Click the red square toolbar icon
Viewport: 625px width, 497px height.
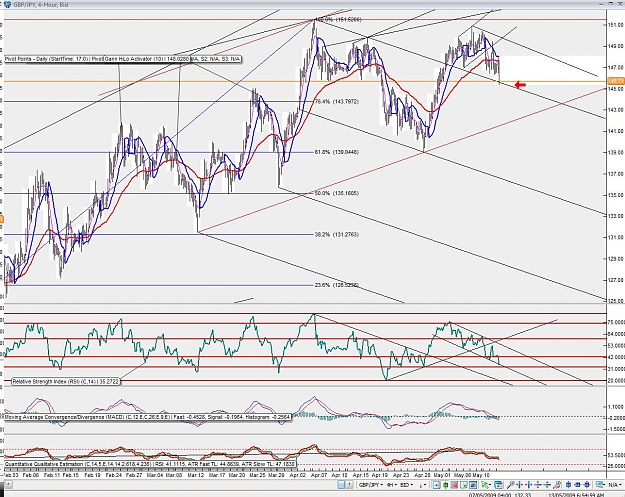point(454,485)
